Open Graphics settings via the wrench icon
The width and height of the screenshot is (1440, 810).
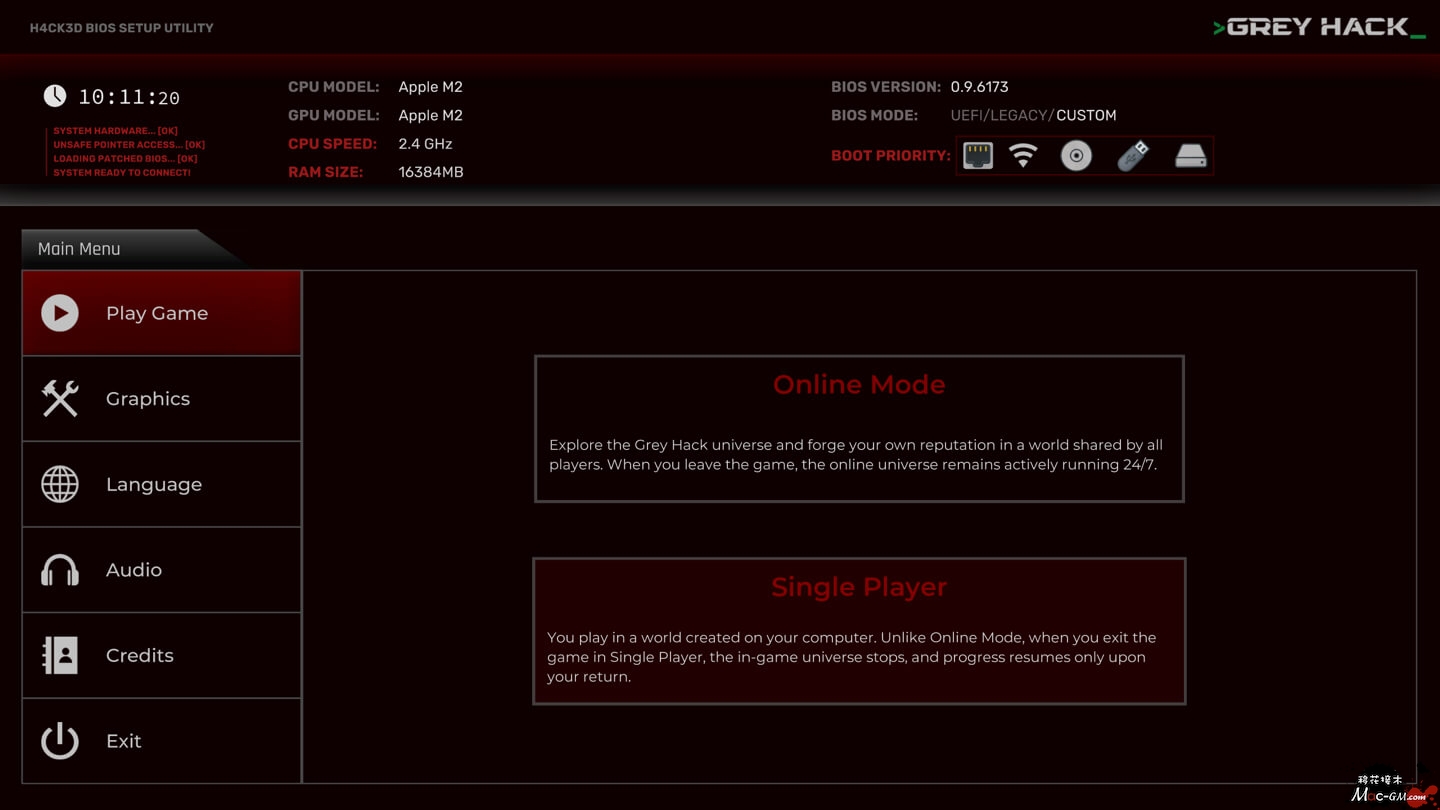click(60, 399)
